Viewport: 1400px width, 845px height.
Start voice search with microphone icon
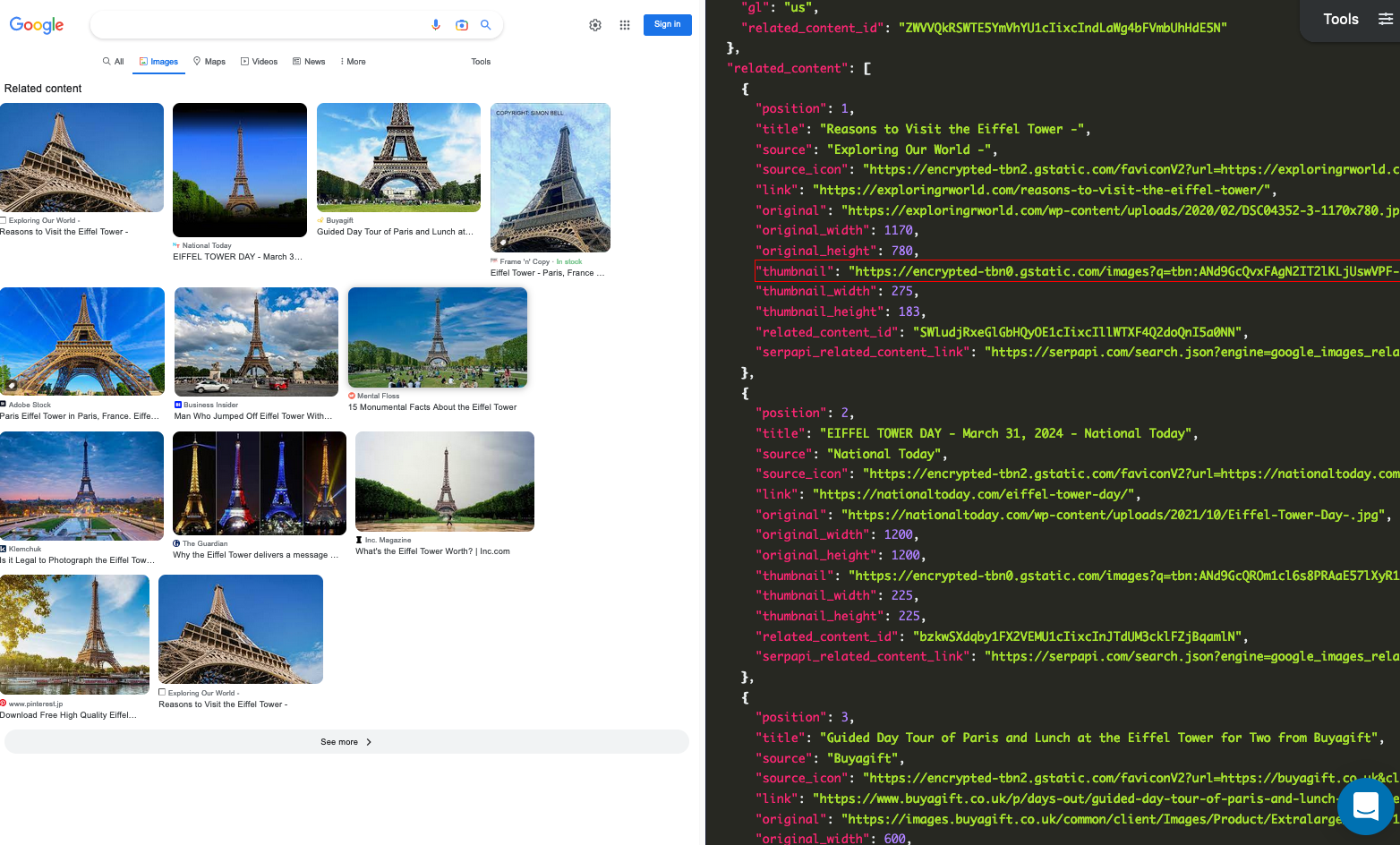[436, 25]
